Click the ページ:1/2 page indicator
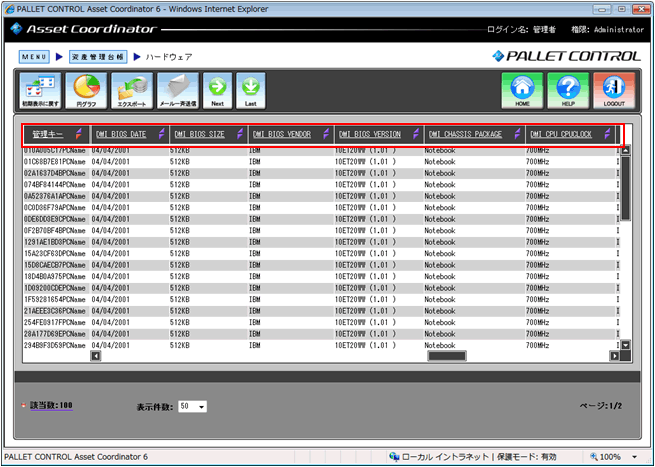The height and width of the screenshot is (467, 655). (601, 406)
